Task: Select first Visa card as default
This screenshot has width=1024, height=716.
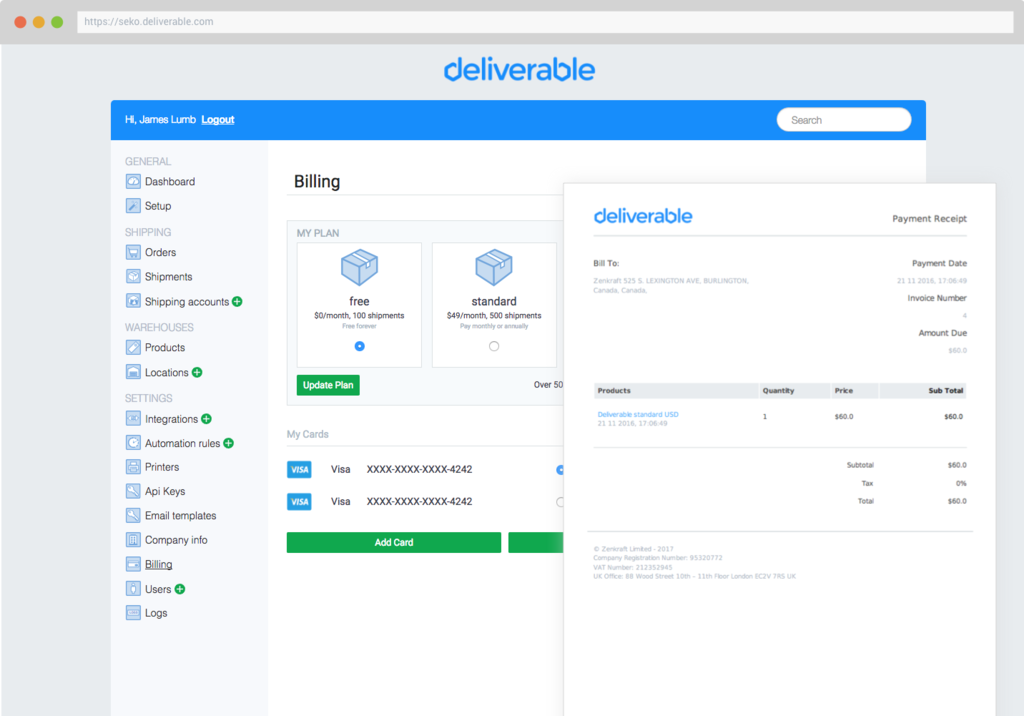Action: click(x=560, y=470)
